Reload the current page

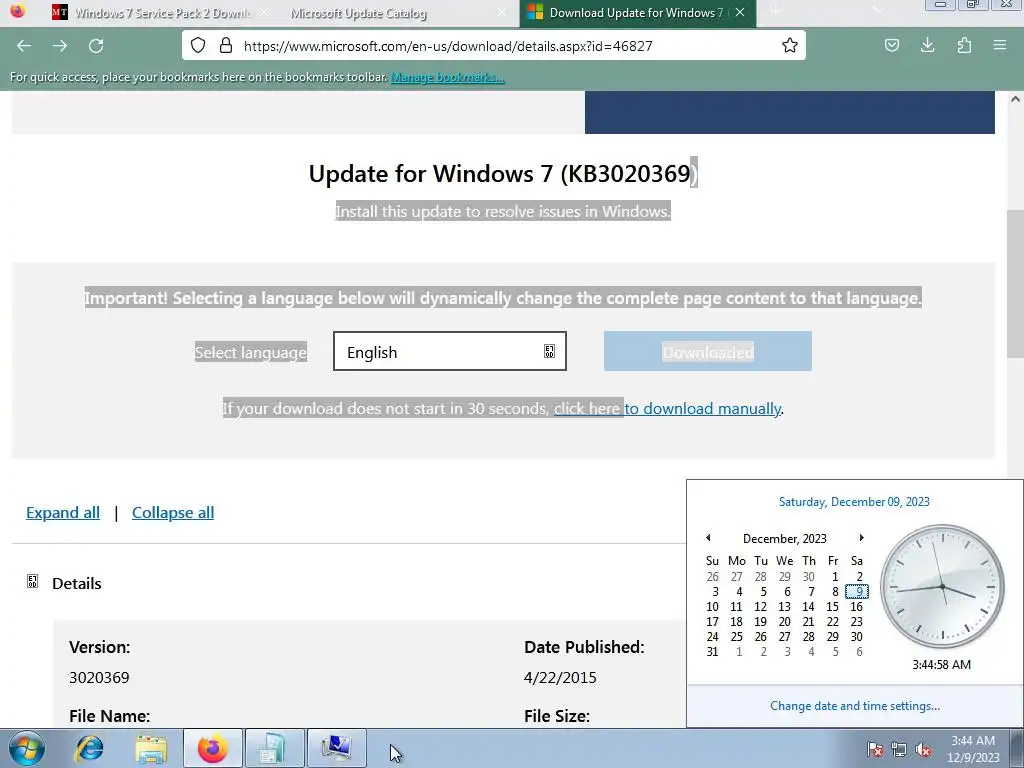click(96, 46)
